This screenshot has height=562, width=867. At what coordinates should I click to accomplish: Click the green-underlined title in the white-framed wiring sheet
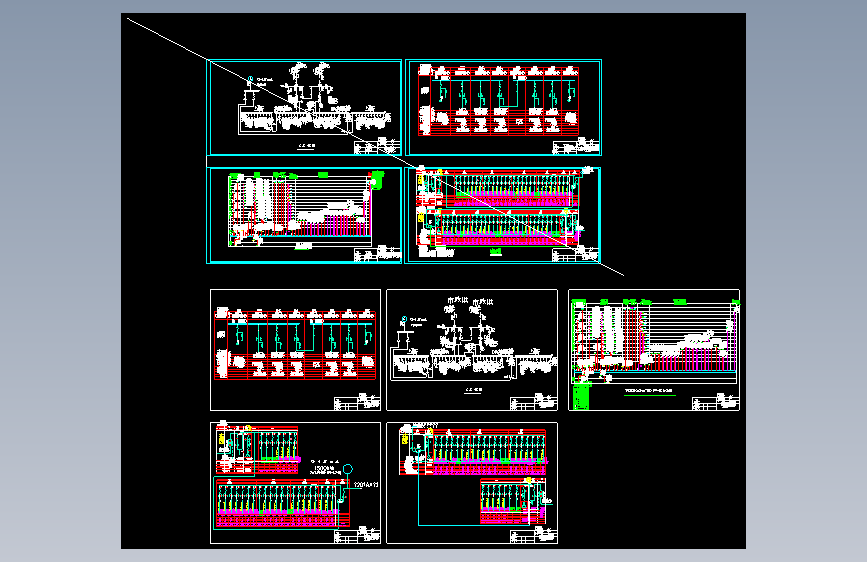point(649,391)
